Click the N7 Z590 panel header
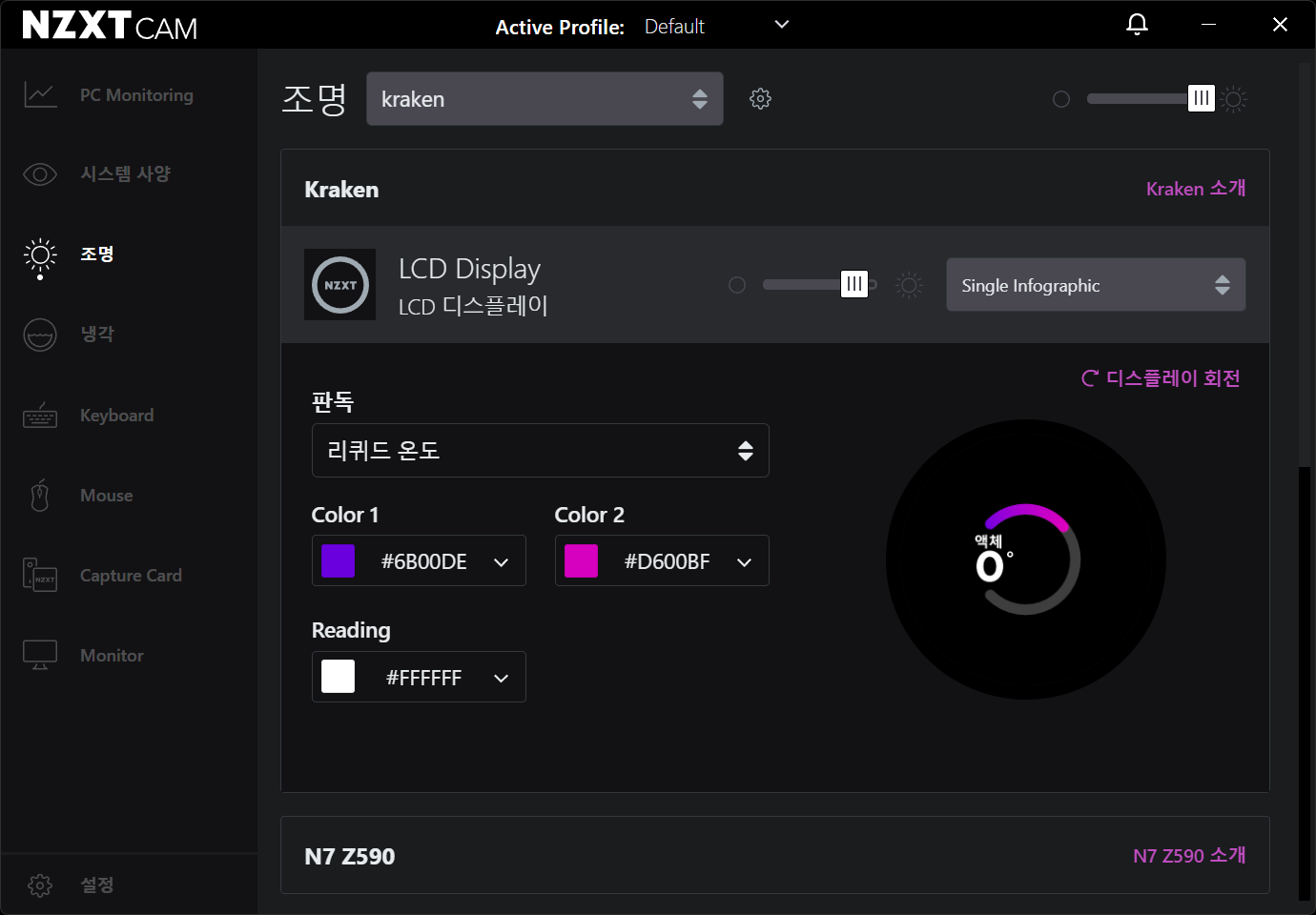 pos(775,856)
